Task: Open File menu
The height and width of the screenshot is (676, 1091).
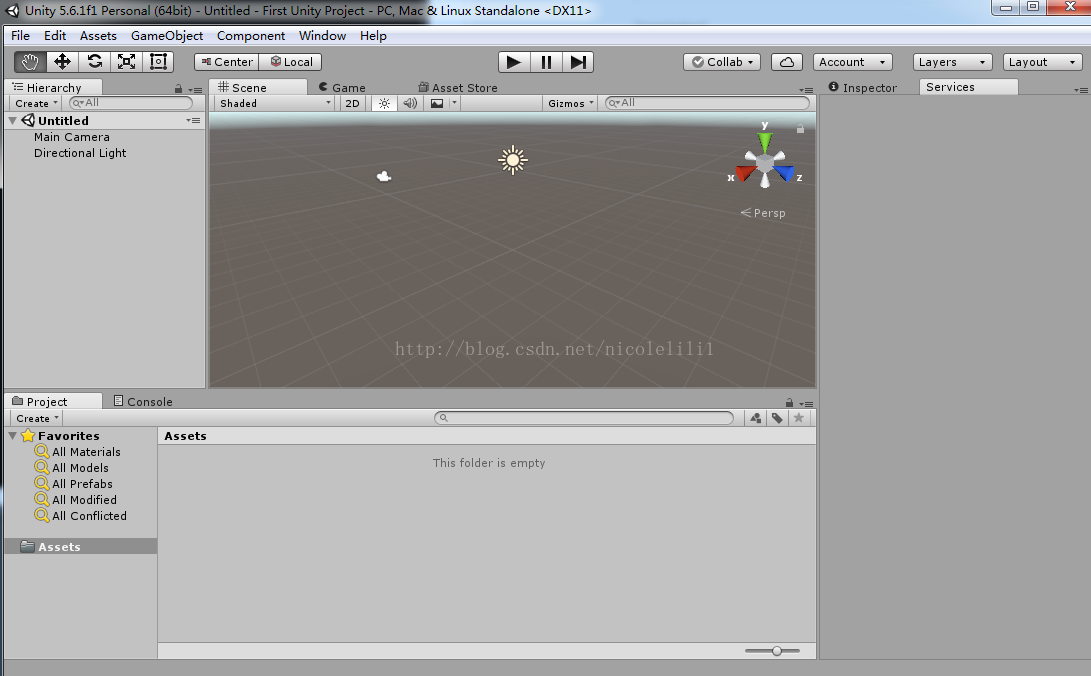Action: coord(20,35)
